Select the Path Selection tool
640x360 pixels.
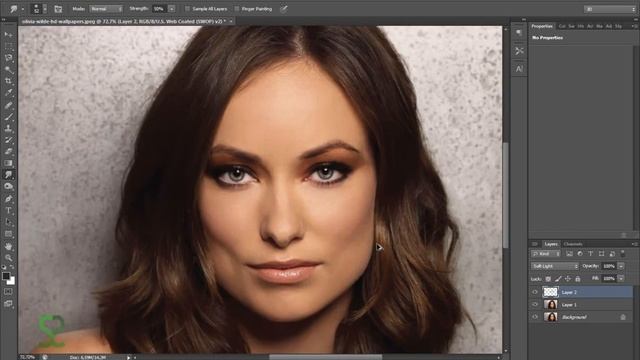[8, 222]
